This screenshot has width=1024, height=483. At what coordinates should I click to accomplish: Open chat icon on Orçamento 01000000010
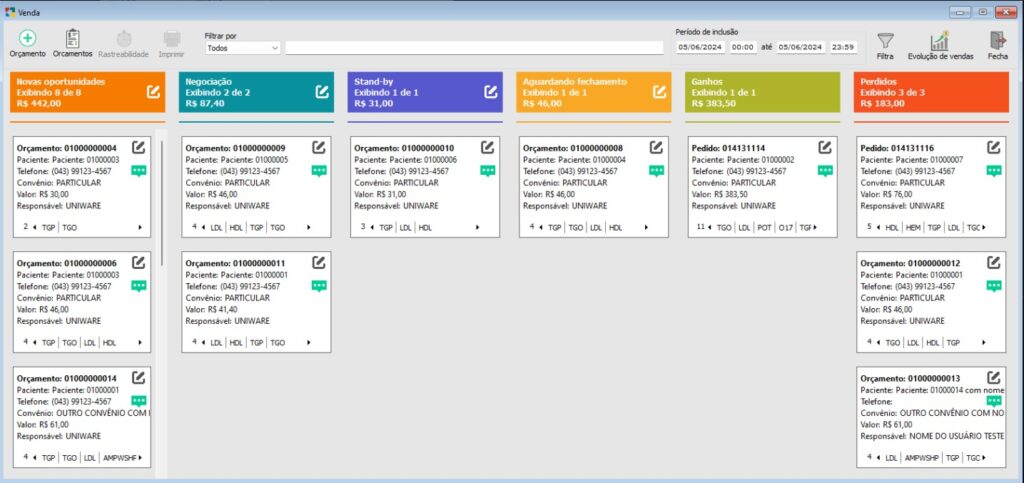pos(487,171)
